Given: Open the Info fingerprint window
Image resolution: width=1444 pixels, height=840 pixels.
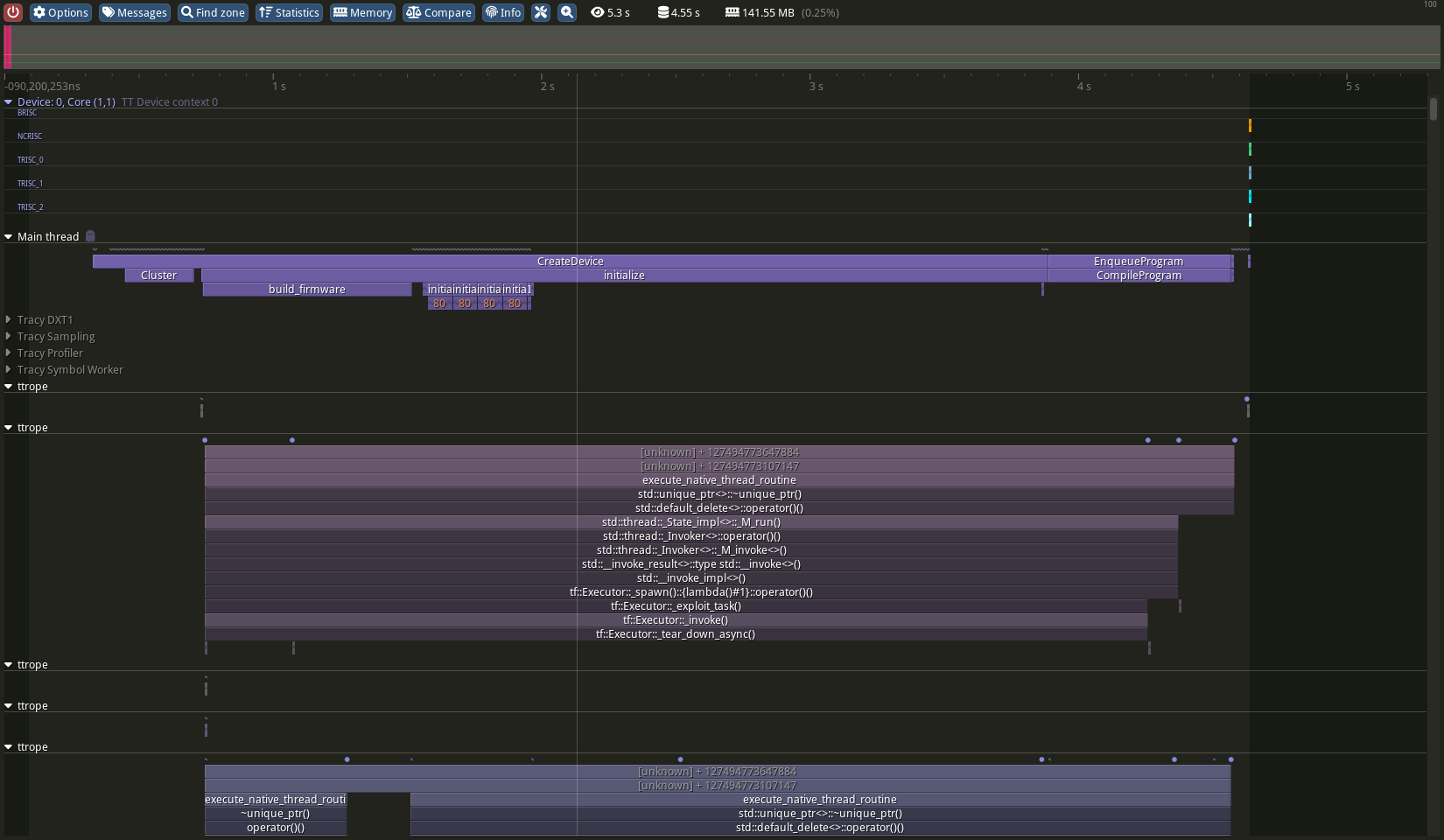Looking at the screenshot, I should tap(503, 12).
